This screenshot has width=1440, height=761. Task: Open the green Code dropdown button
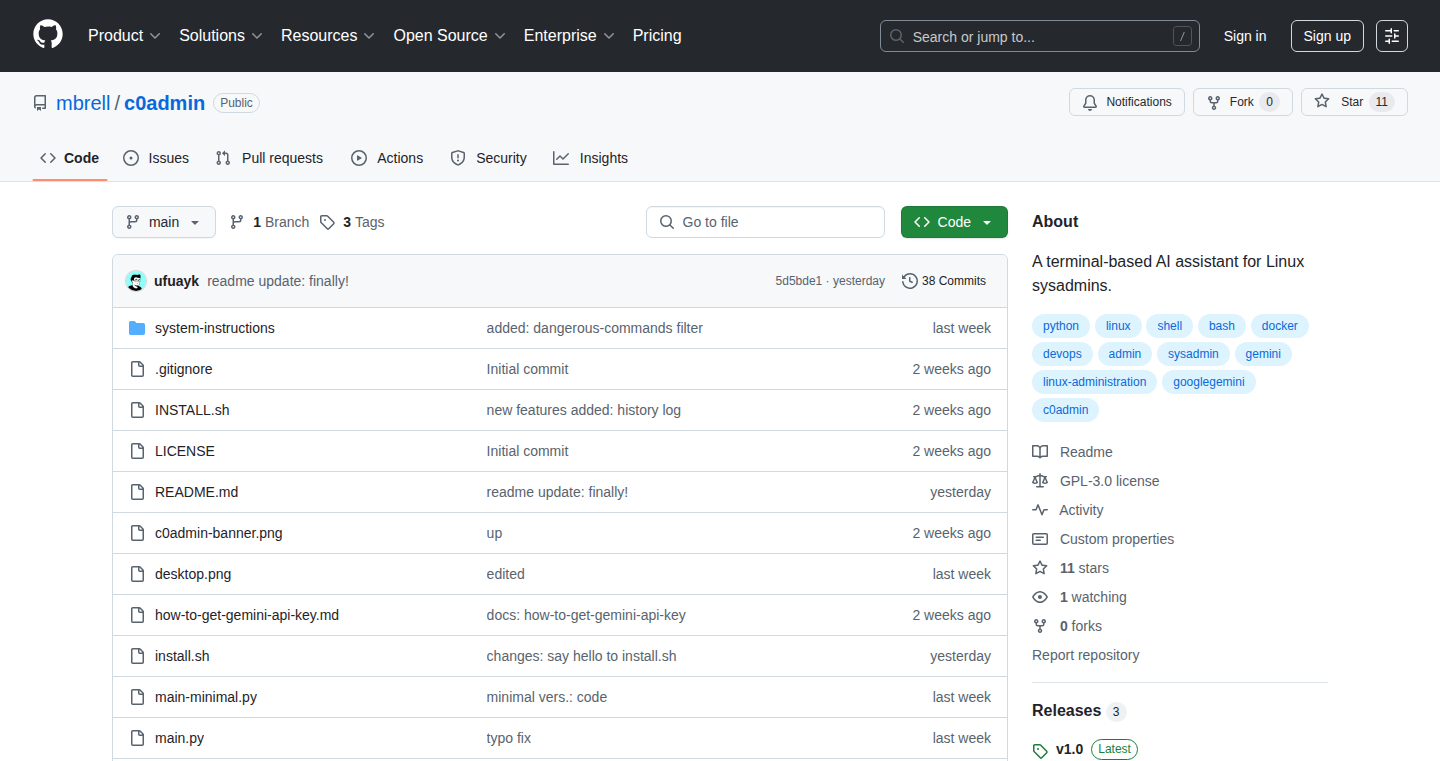(x=954, y=222)
